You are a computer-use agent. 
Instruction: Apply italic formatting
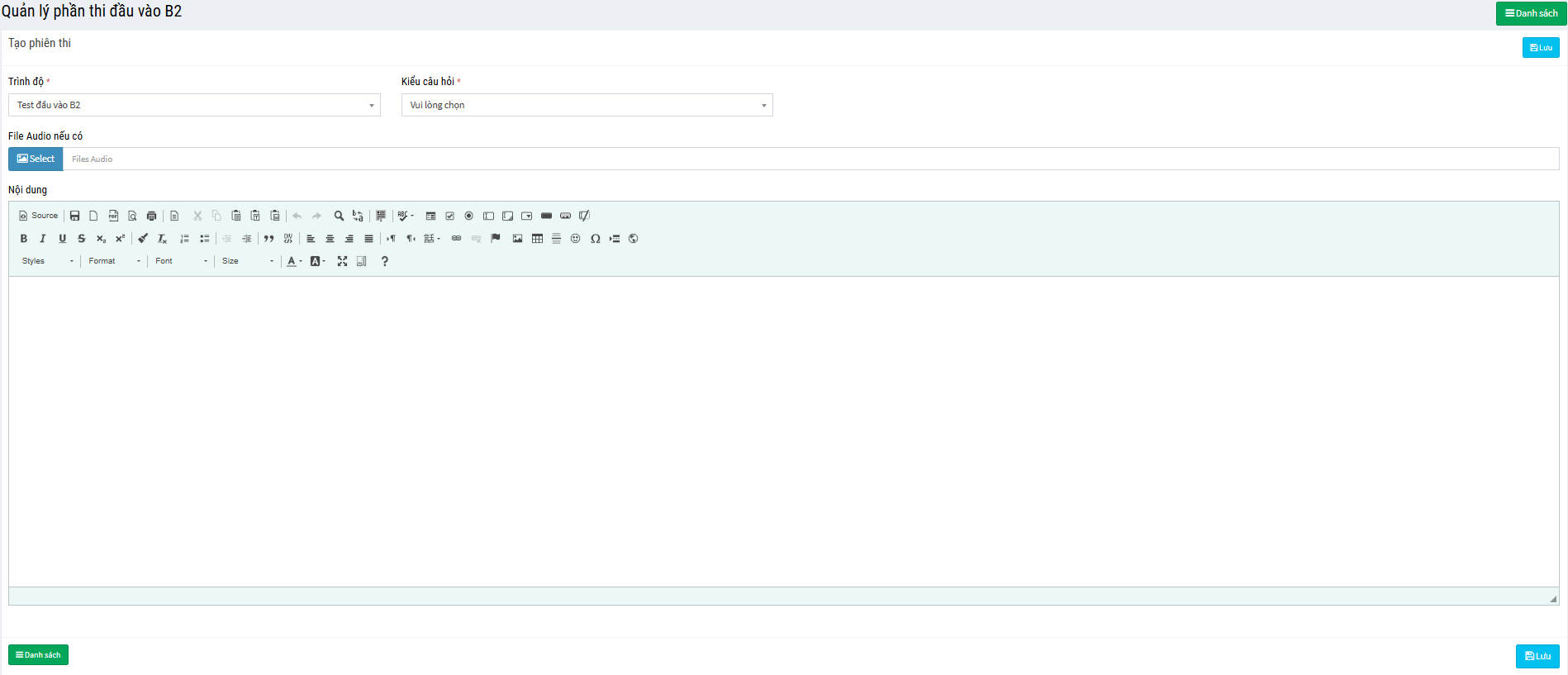tap(43, 239)
